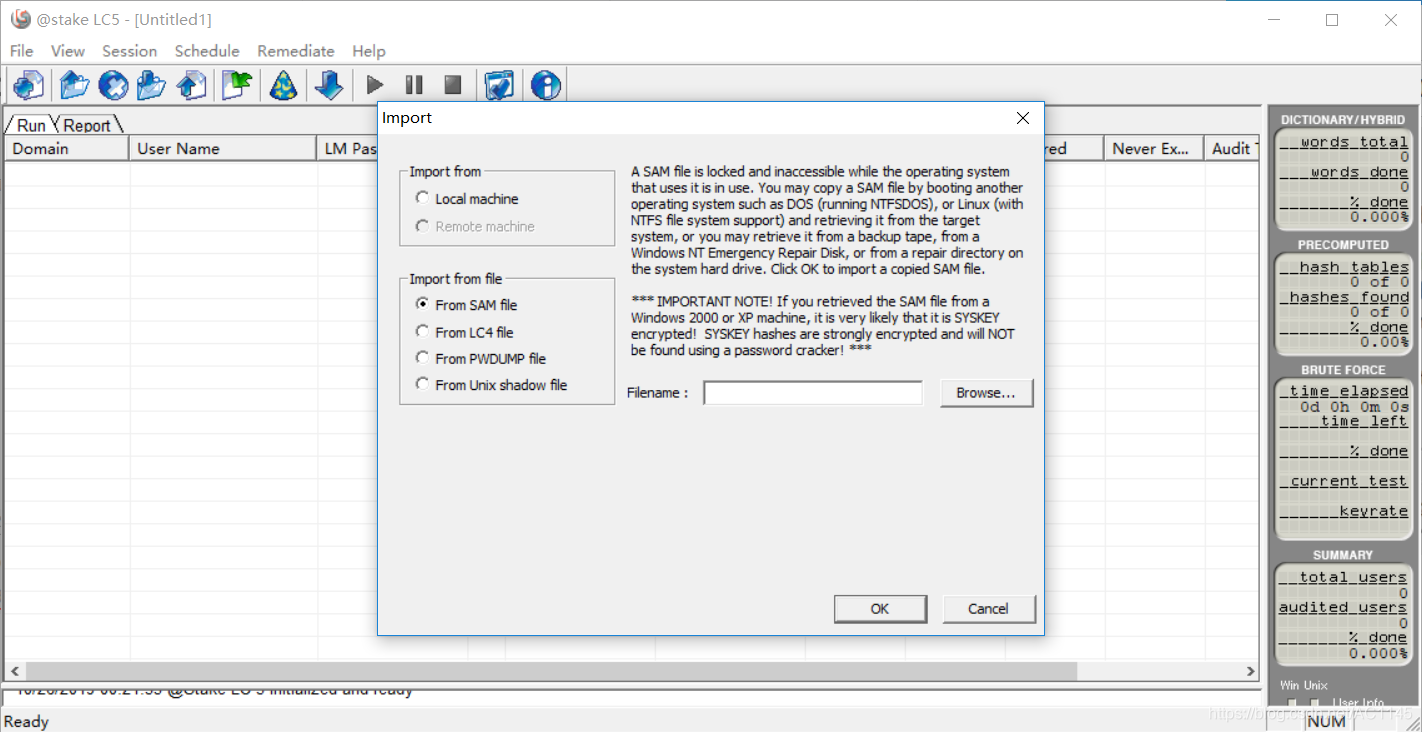Click the time_left label
1422x732 pixels.
(1344, 421)
